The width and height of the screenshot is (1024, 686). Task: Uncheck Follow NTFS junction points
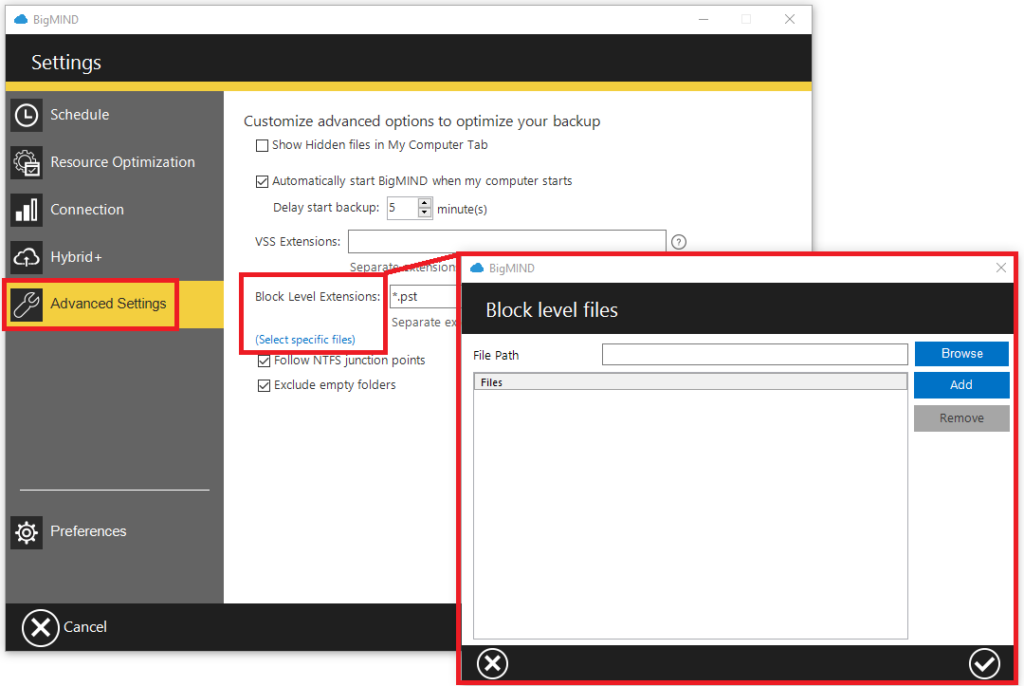coord(265,360)
